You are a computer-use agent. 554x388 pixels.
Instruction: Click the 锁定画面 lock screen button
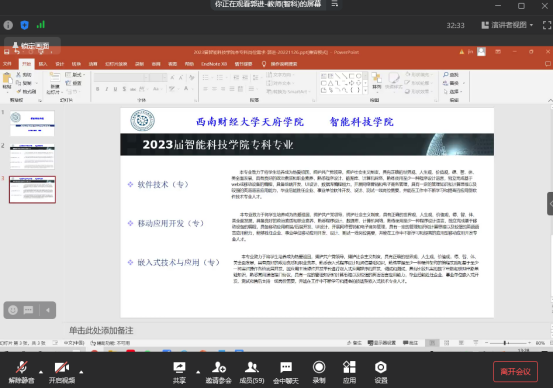point(31,46)
